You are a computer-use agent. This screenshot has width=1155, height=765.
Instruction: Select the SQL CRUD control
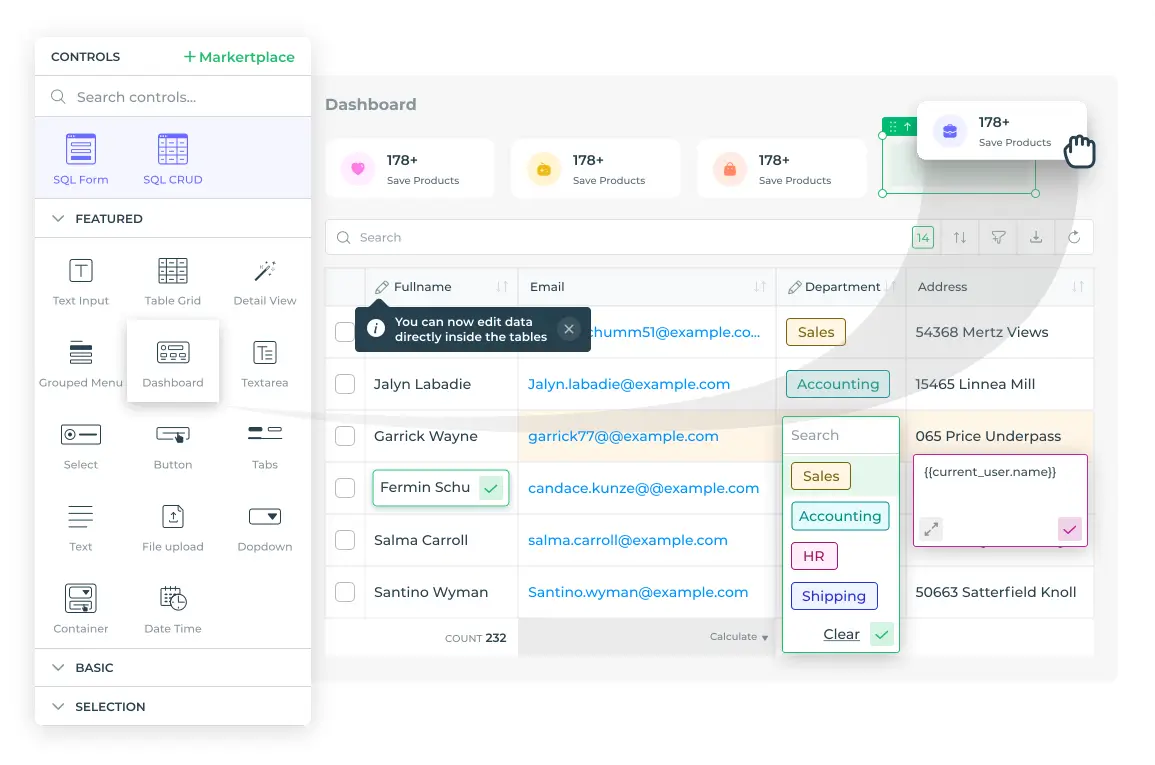172,157
